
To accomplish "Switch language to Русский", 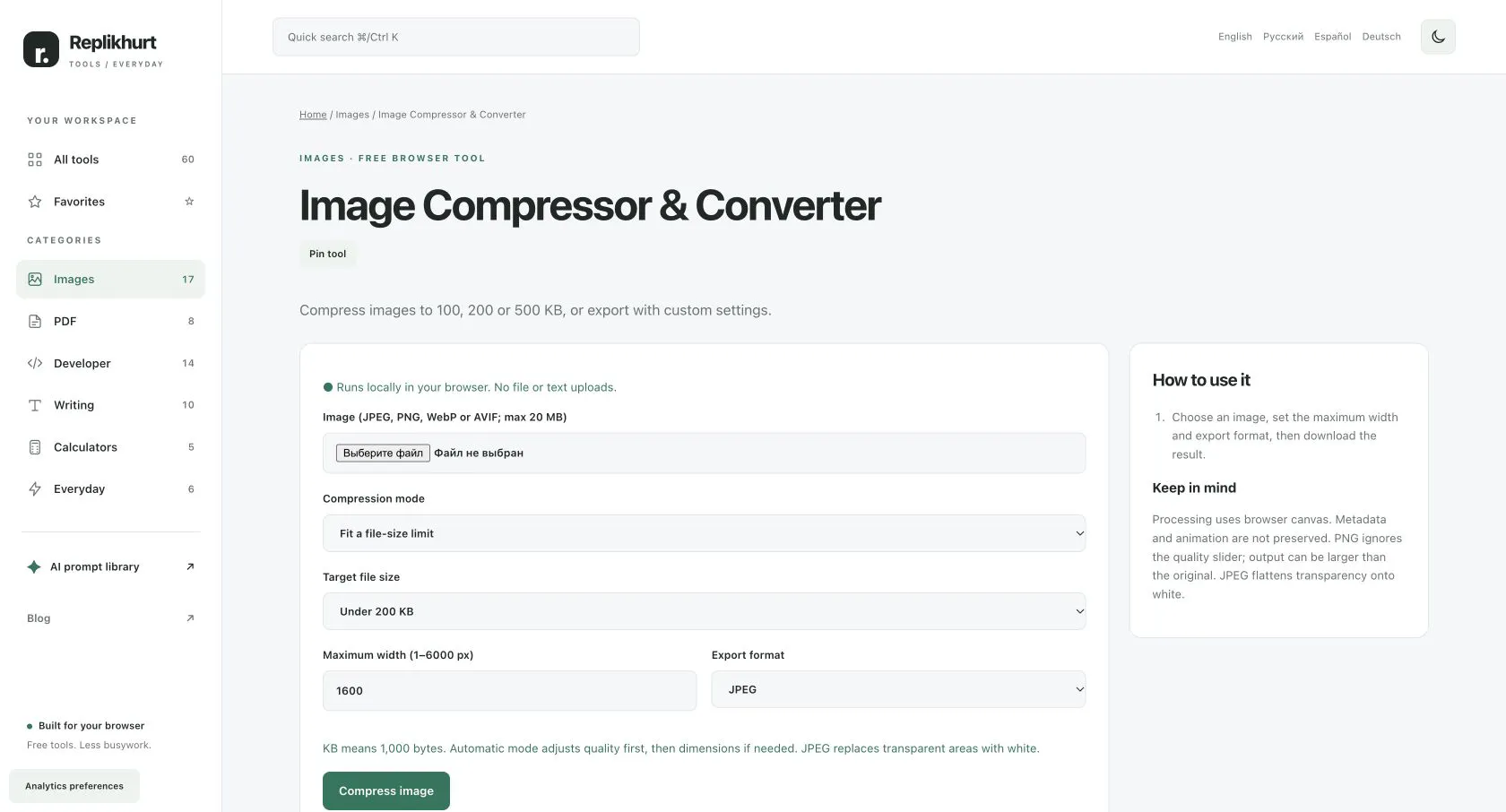I will 1283,37.
